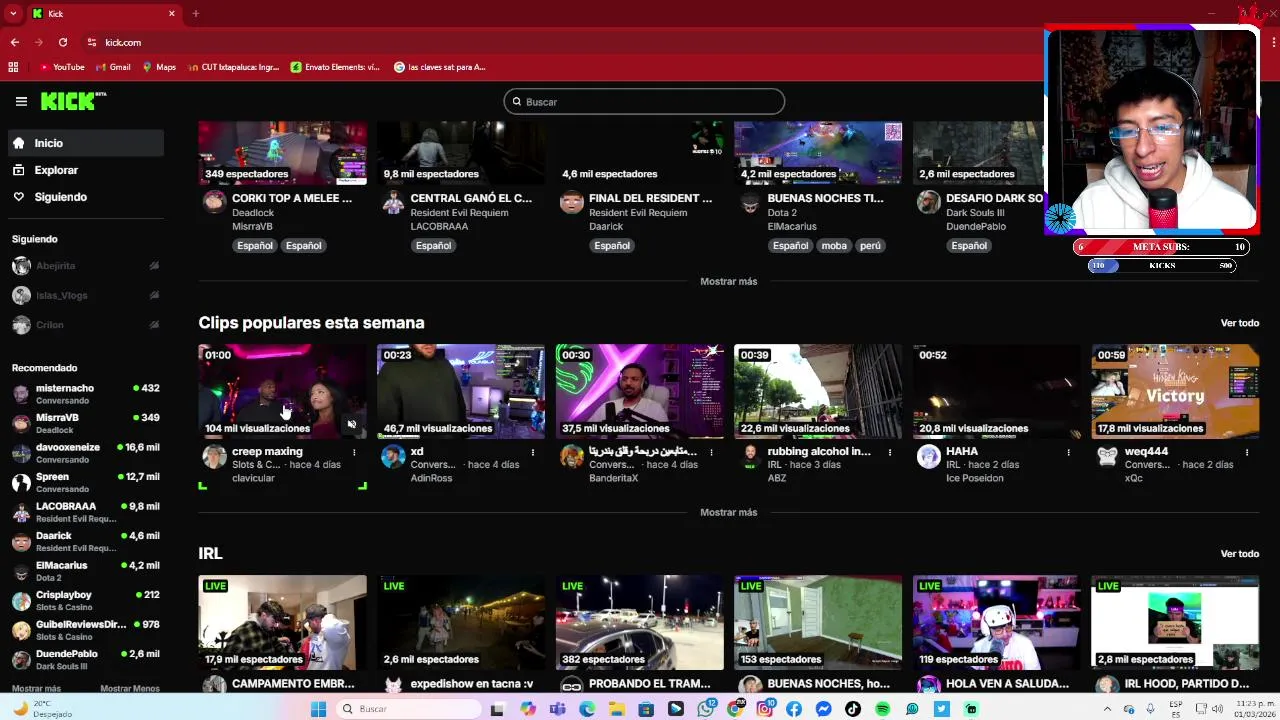Screen dimensions: 1280x720
Task: Toggle notifications for Crilon
Action: point(154,325)
